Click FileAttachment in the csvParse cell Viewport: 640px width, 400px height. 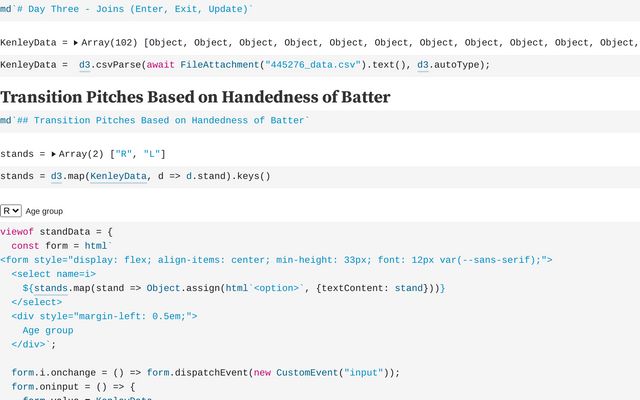pyautogui.click(x=220, y=65)
